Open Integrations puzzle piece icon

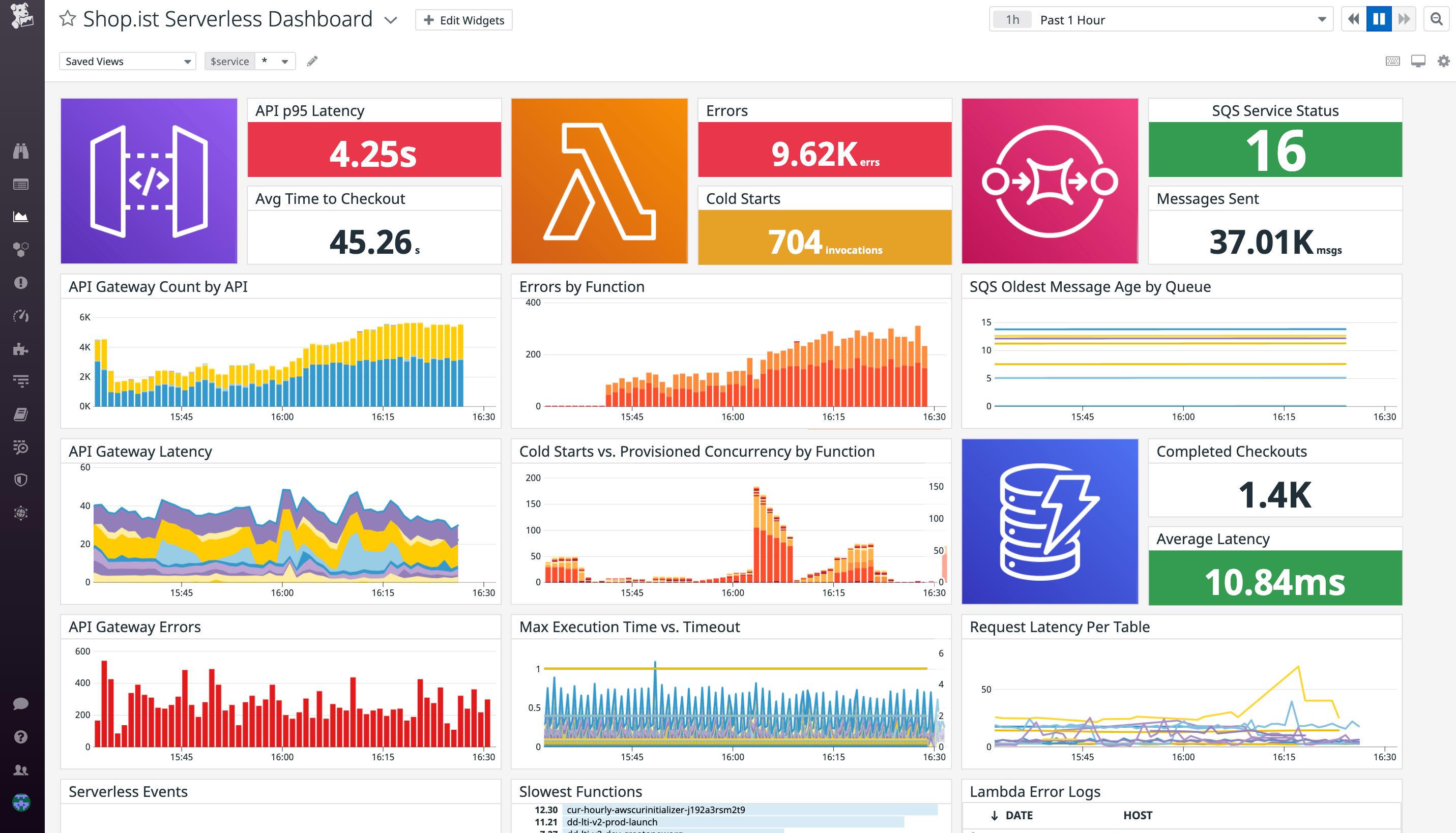[x=21, y=348]
